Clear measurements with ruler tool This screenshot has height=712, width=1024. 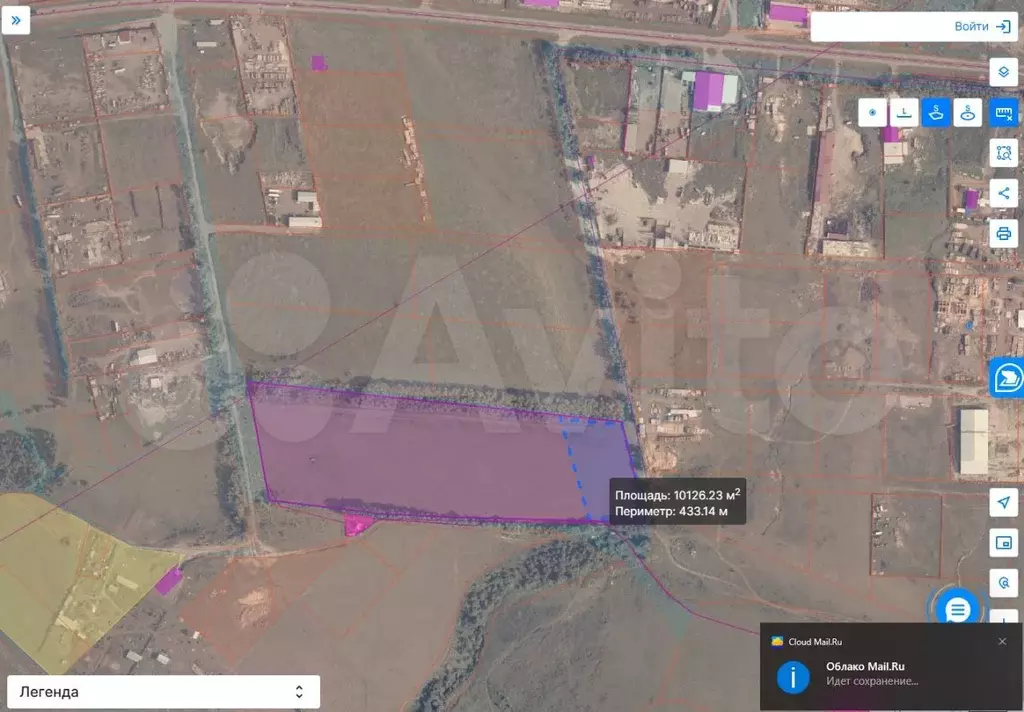tap(1004, 113)
